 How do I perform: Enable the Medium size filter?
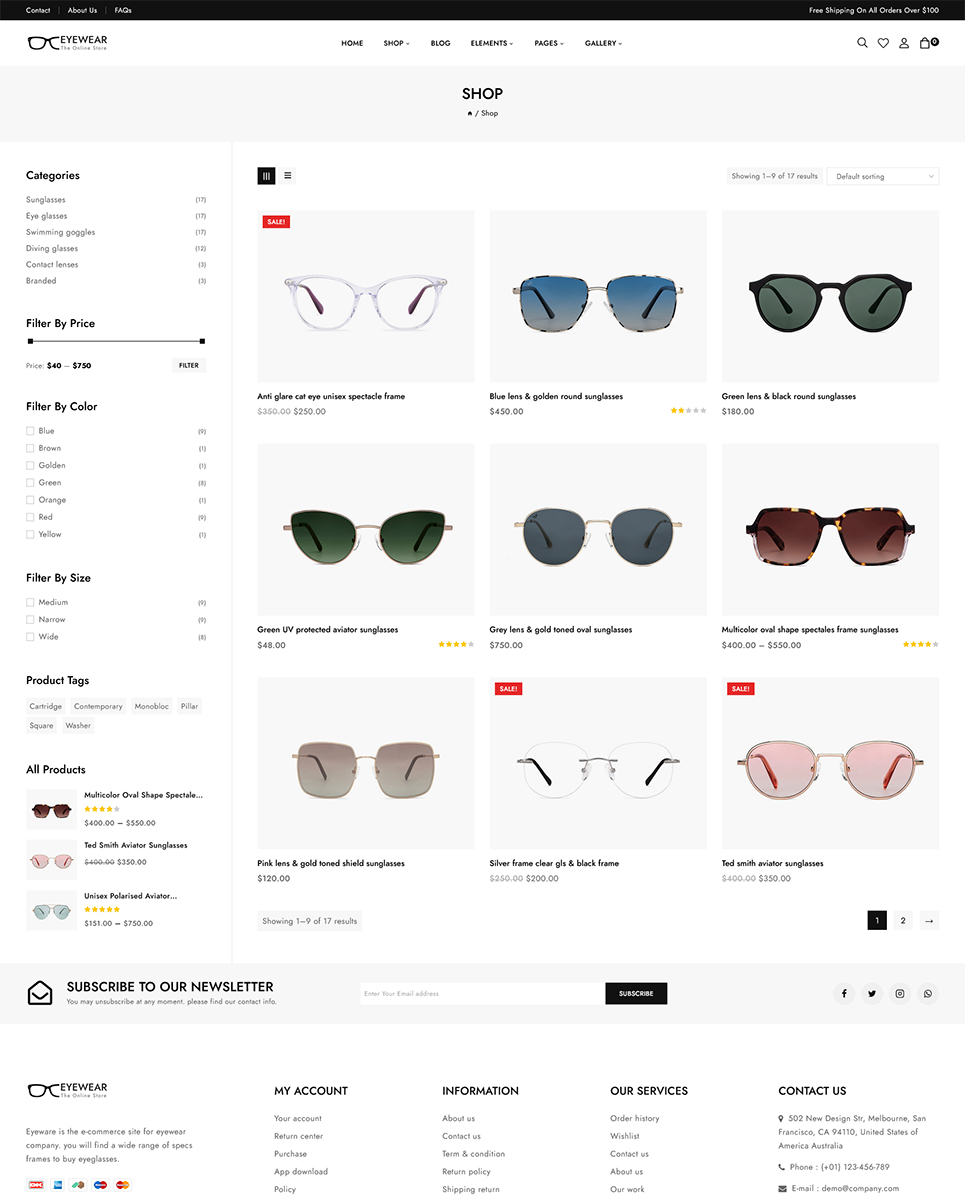coord(30,603)
